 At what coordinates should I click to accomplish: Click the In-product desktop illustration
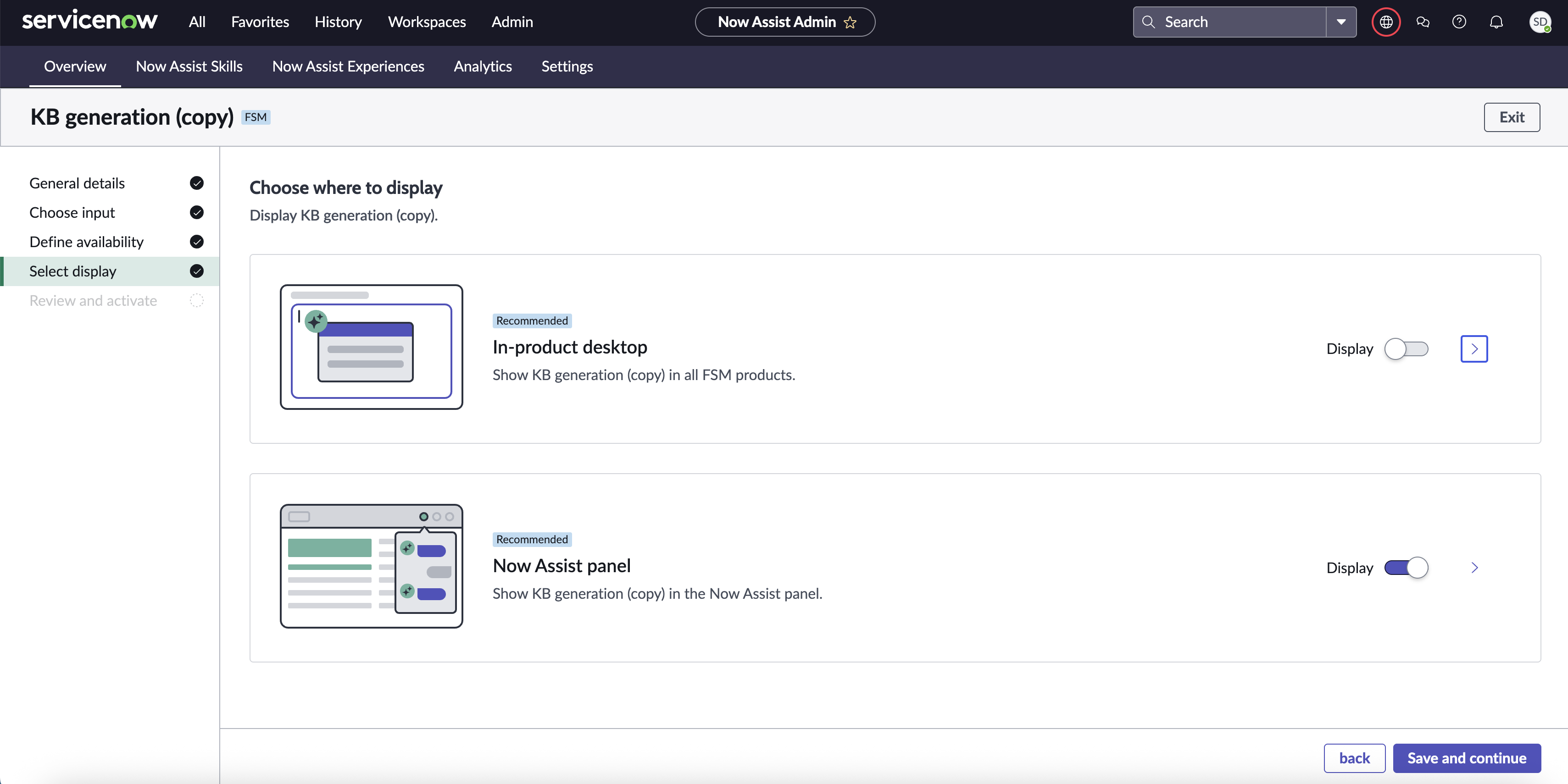click(371, 347)
